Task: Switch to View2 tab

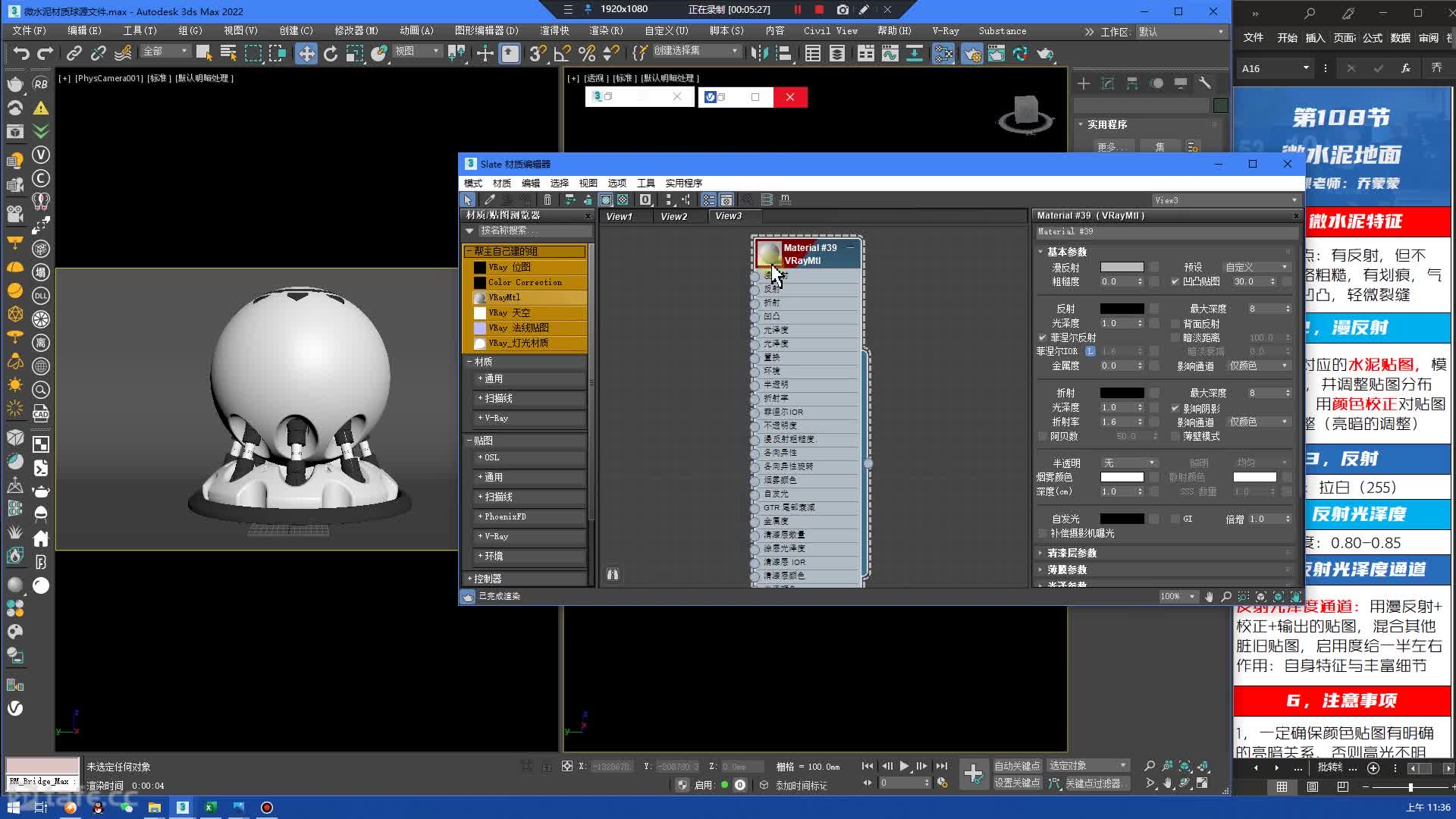Action: [x=673, y=216]
